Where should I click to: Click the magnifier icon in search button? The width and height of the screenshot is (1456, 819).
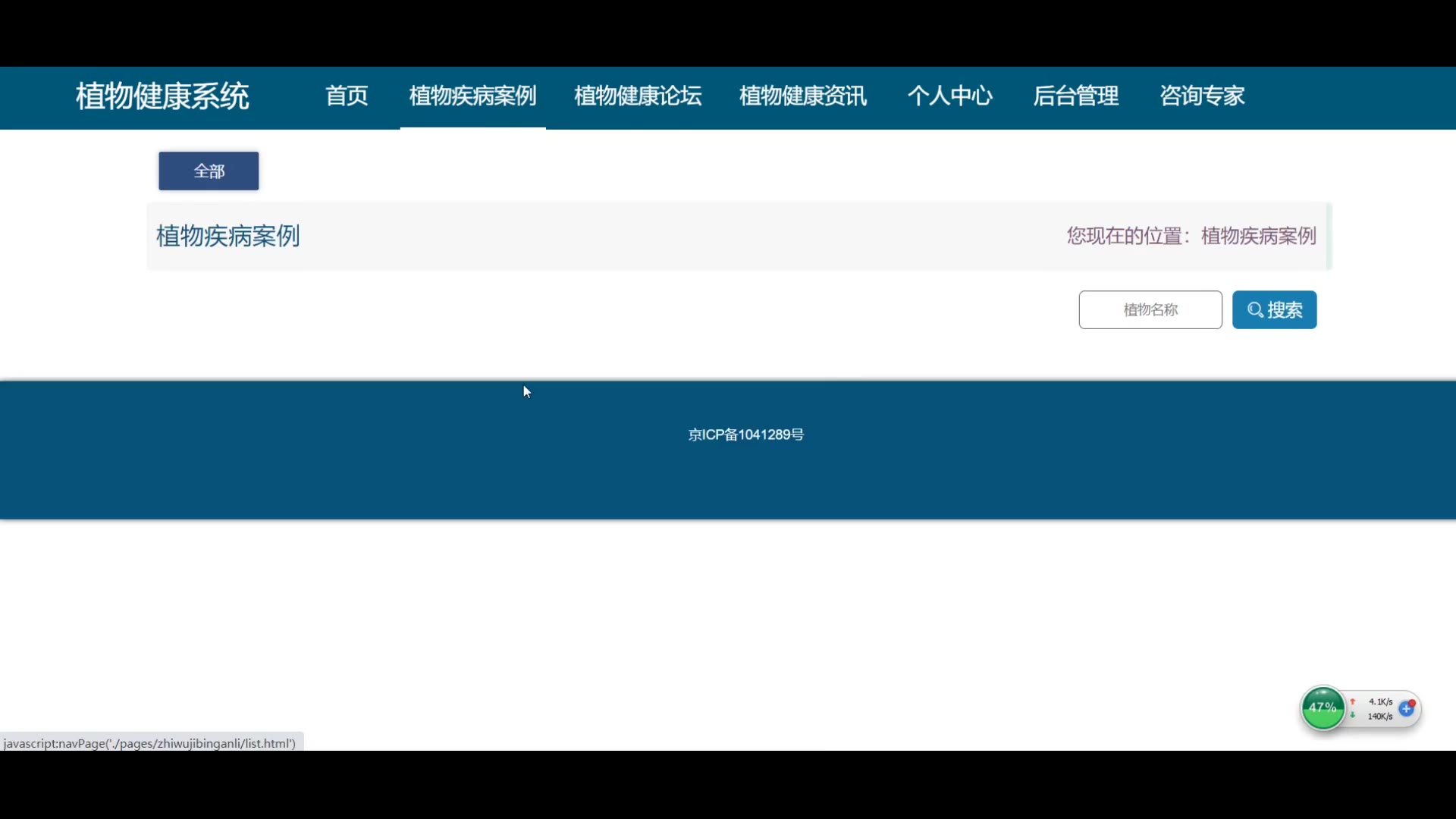coord(1255,310)
